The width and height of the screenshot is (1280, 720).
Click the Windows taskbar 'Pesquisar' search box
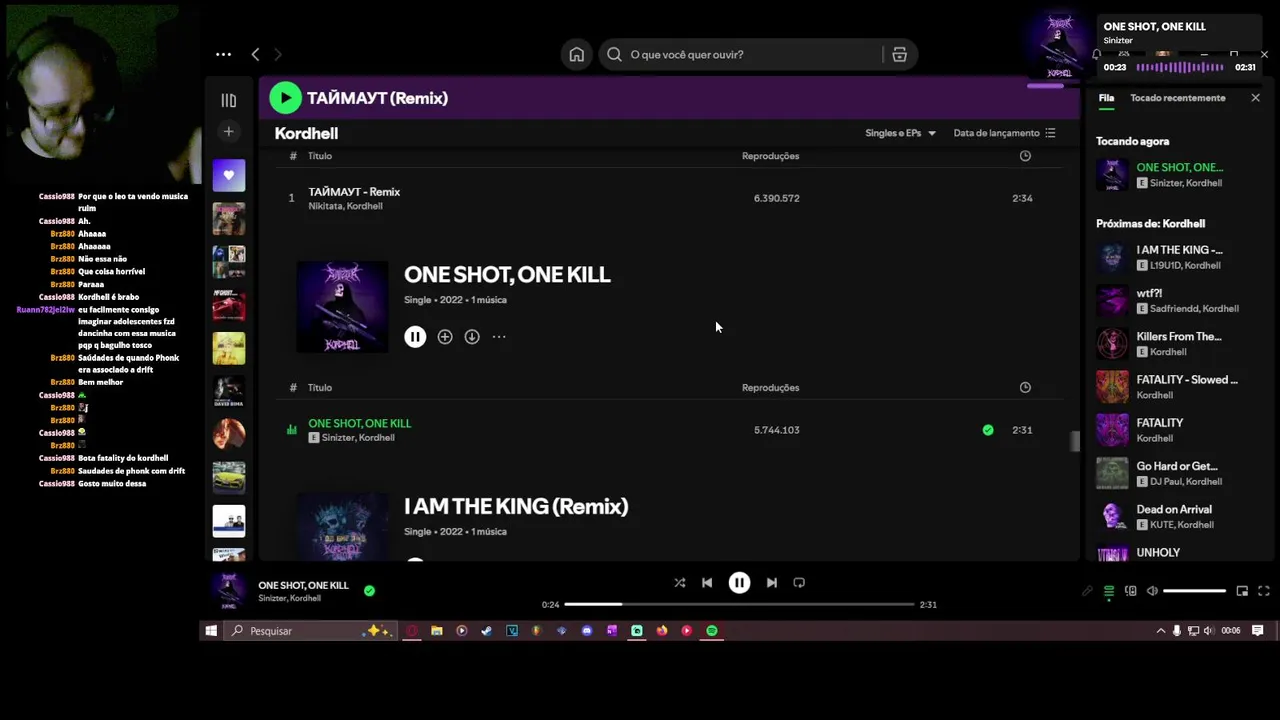(x=309, y=631)
